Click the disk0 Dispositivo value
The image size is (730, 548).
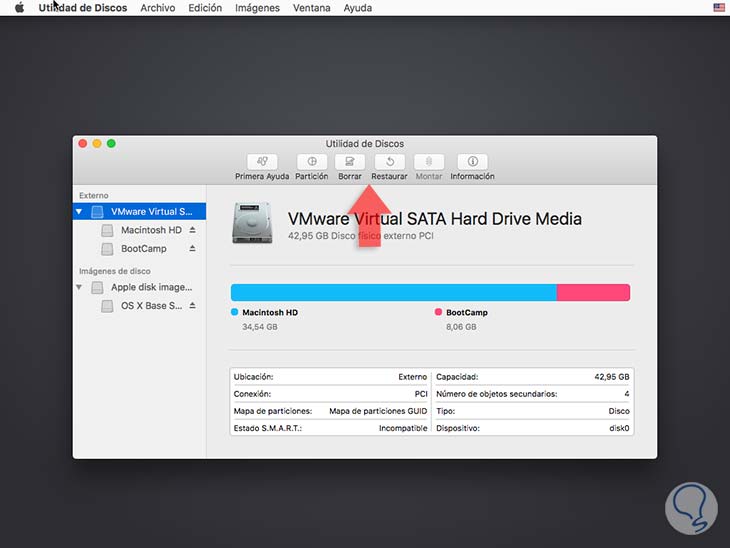619,428
